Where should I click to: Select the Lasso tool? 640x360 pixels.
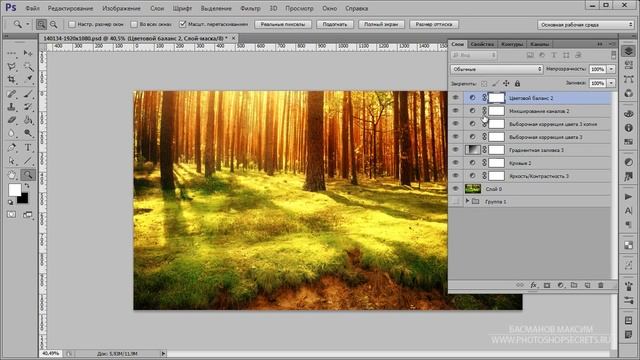click(11, 66)
